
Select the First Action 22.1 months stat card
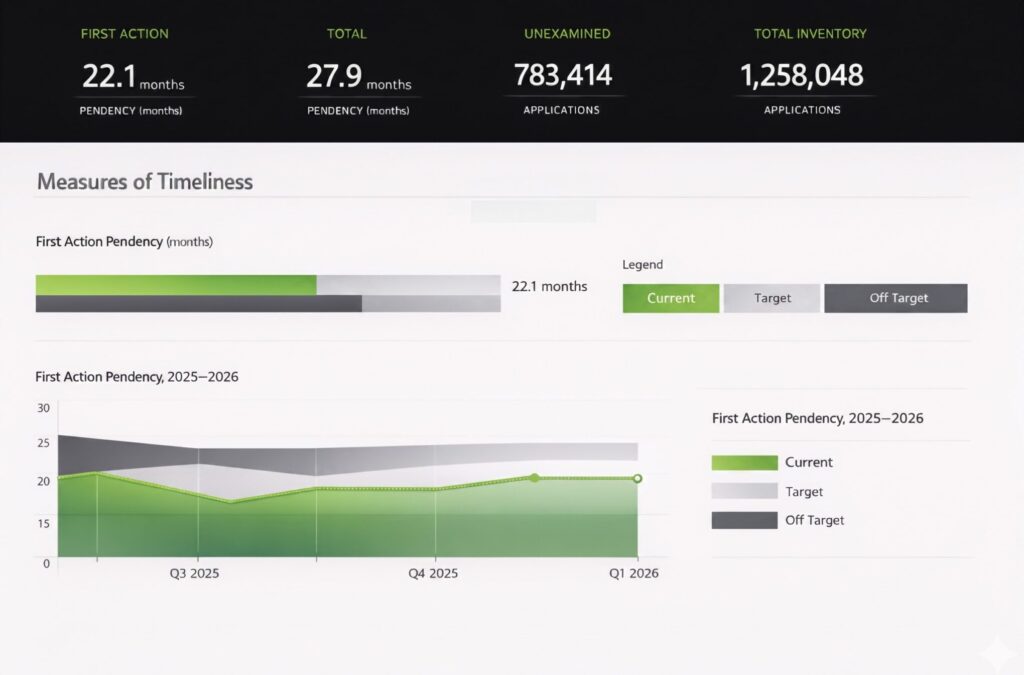coord(131,76)
